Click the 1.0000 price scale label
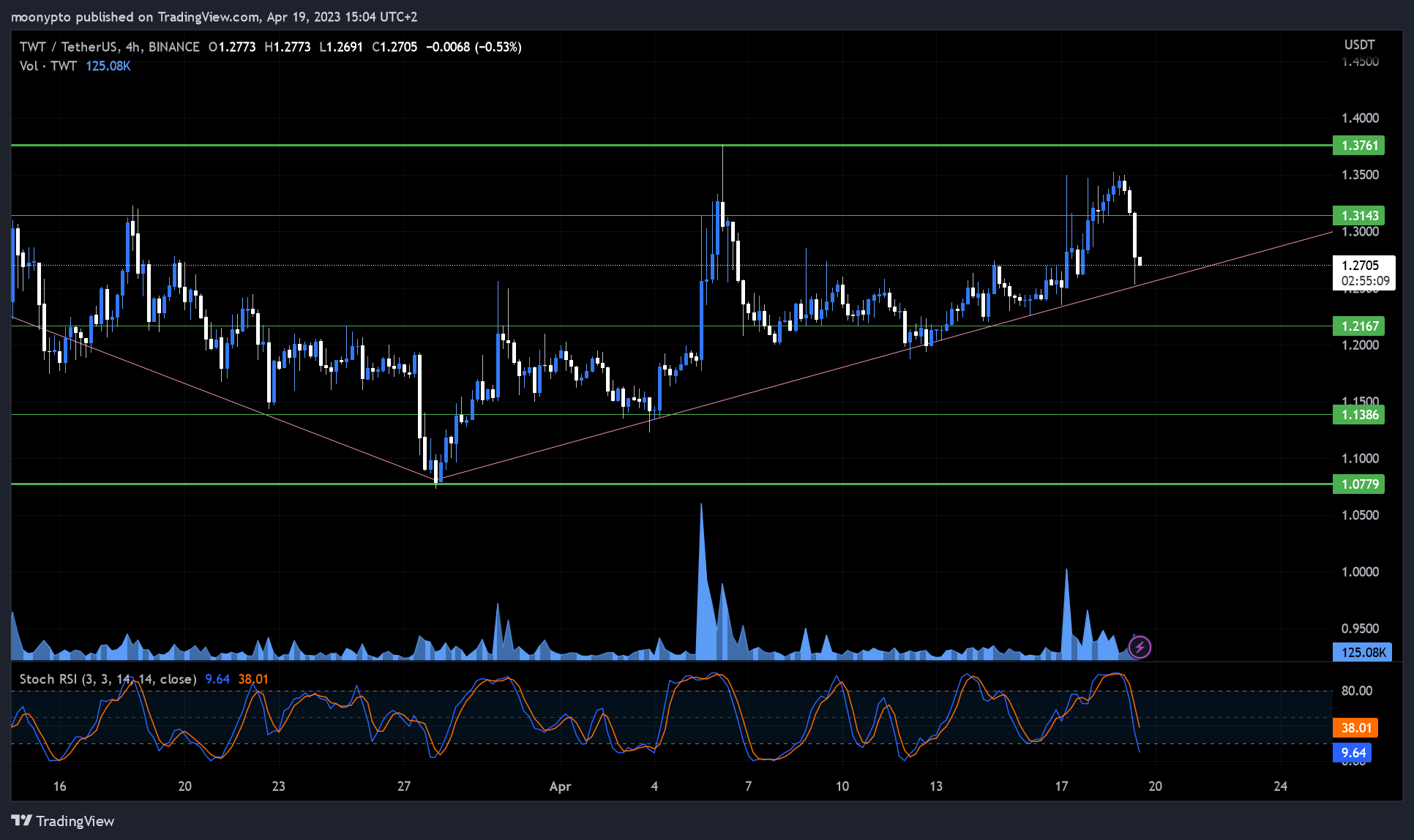 pos(1360,572)
